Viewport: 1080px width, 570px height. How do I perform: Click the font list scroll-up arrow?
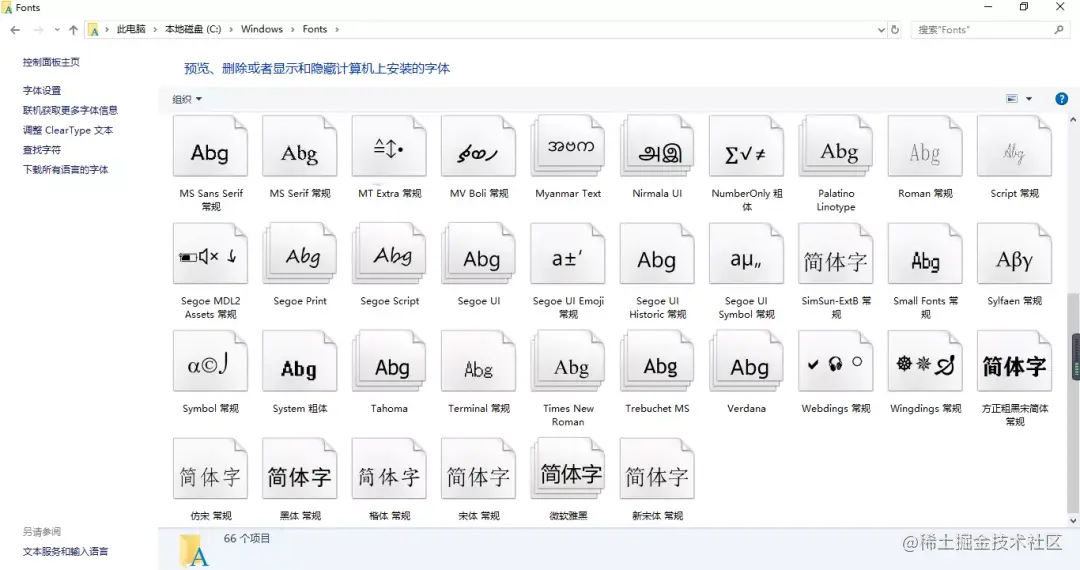point(1073,120)
